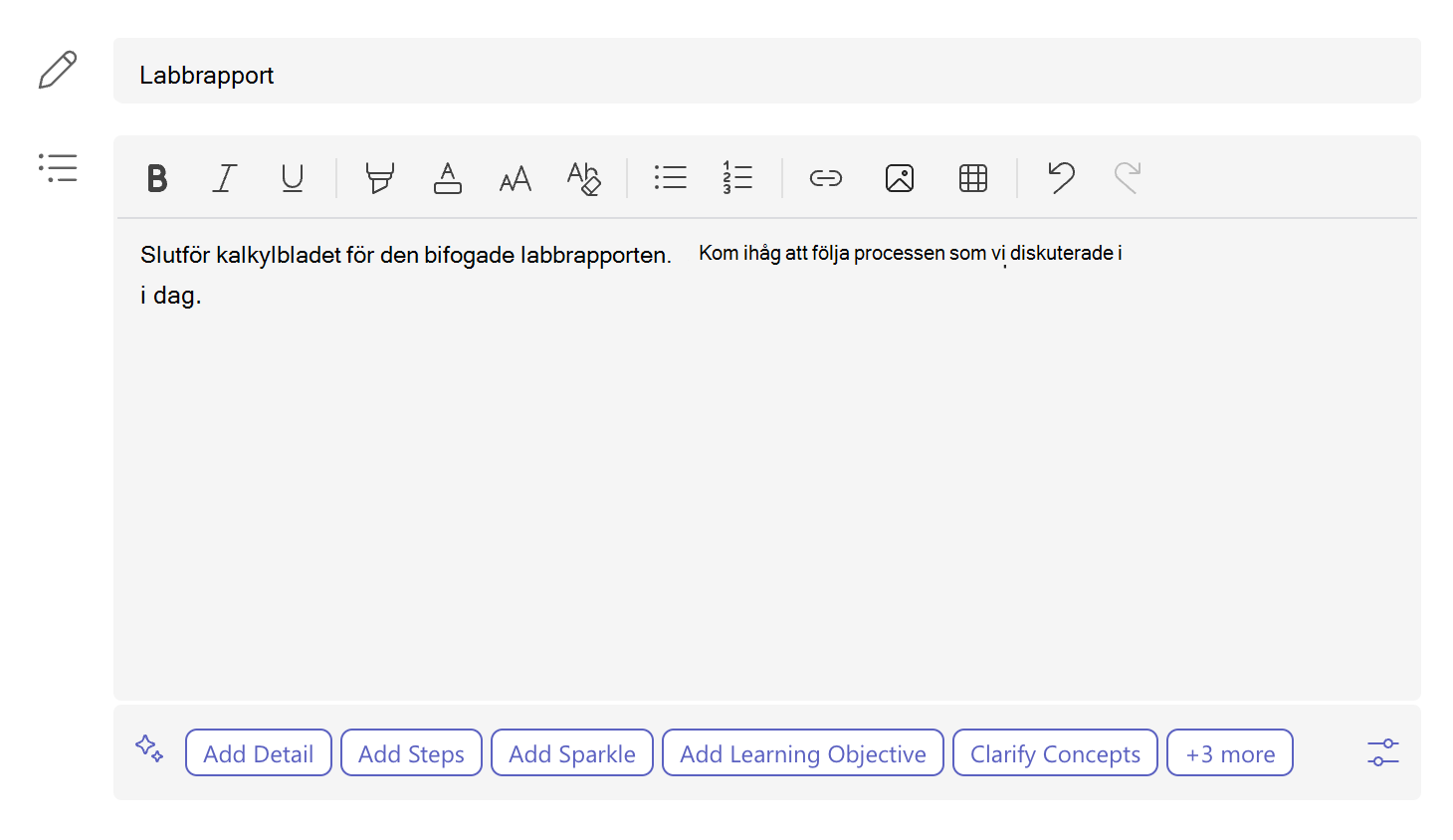Click the Add Steps button
The height and width of the screenshot is (840, 1453).
click(411, 753)
